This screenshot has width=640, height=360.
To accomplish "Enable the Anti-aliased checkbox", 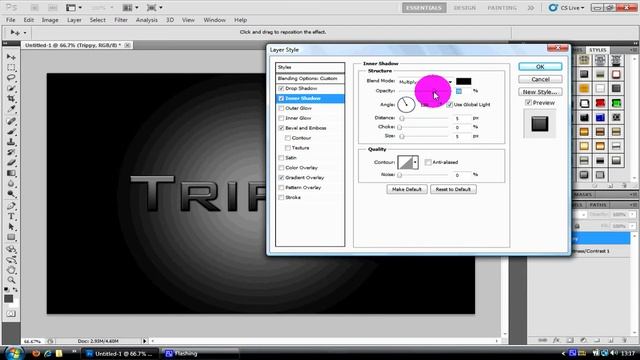I will pyautogui.click(x=428, y=162).
